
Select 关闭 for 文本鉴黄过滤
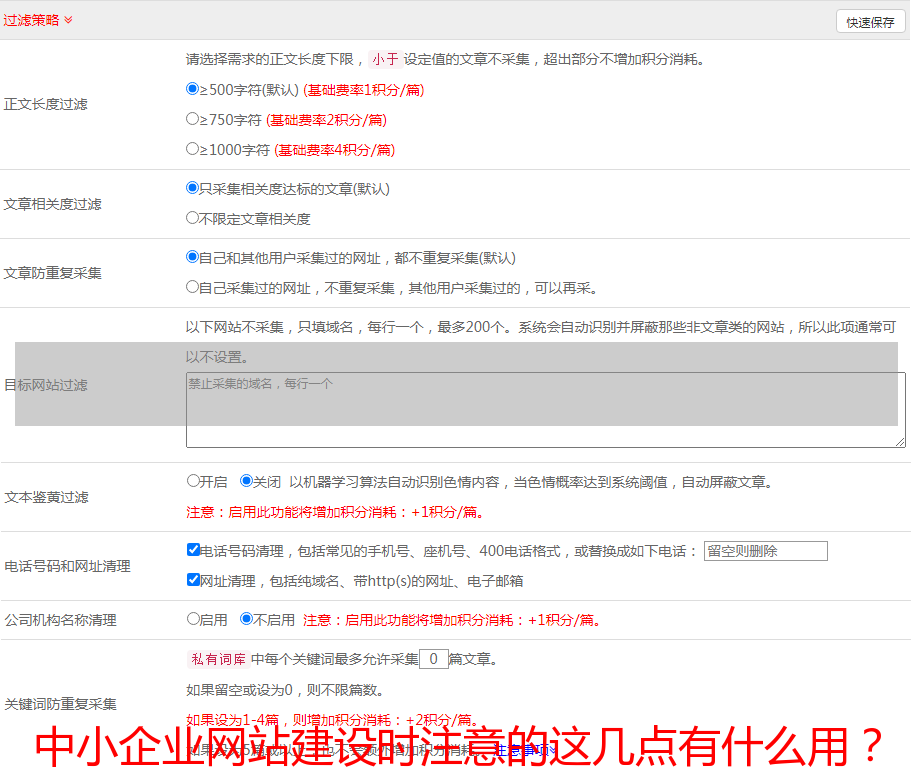(246, 481)
